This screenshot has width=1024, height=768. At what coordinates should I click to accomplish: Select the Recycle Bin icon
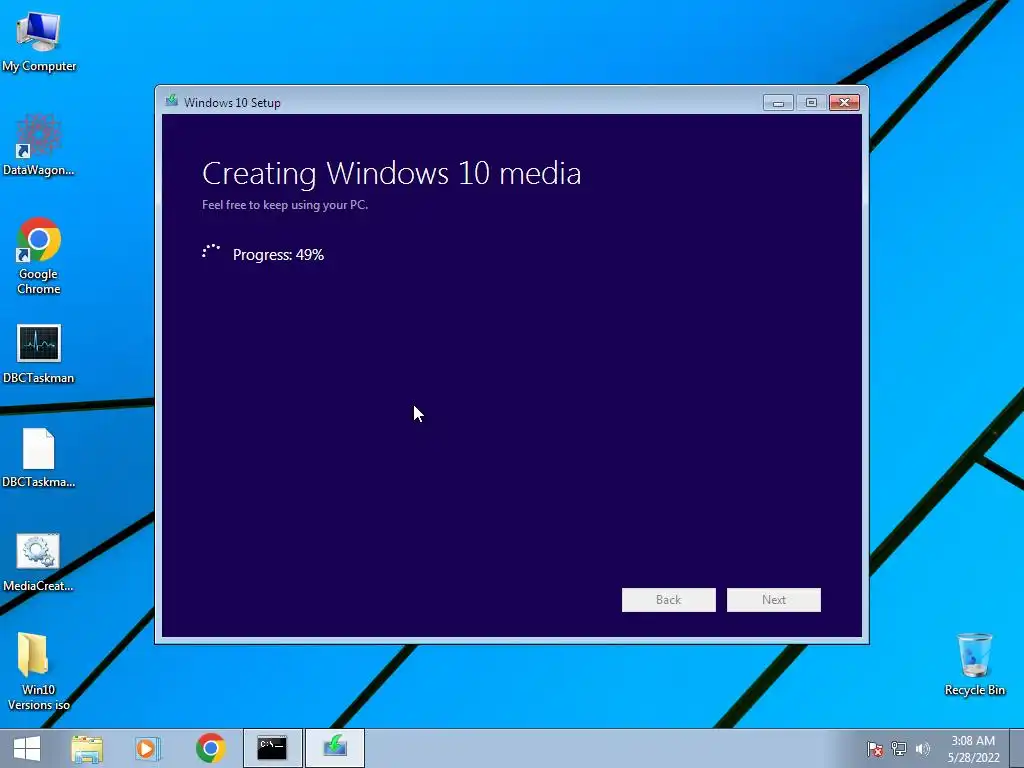(x=974, y=664)
